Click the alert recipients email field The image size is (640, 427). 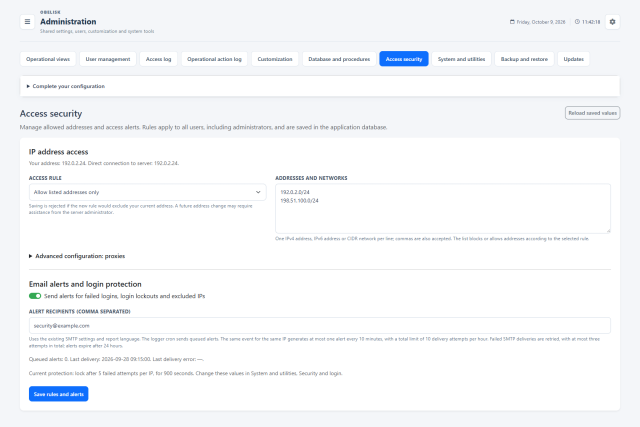[x=320, y=325]
